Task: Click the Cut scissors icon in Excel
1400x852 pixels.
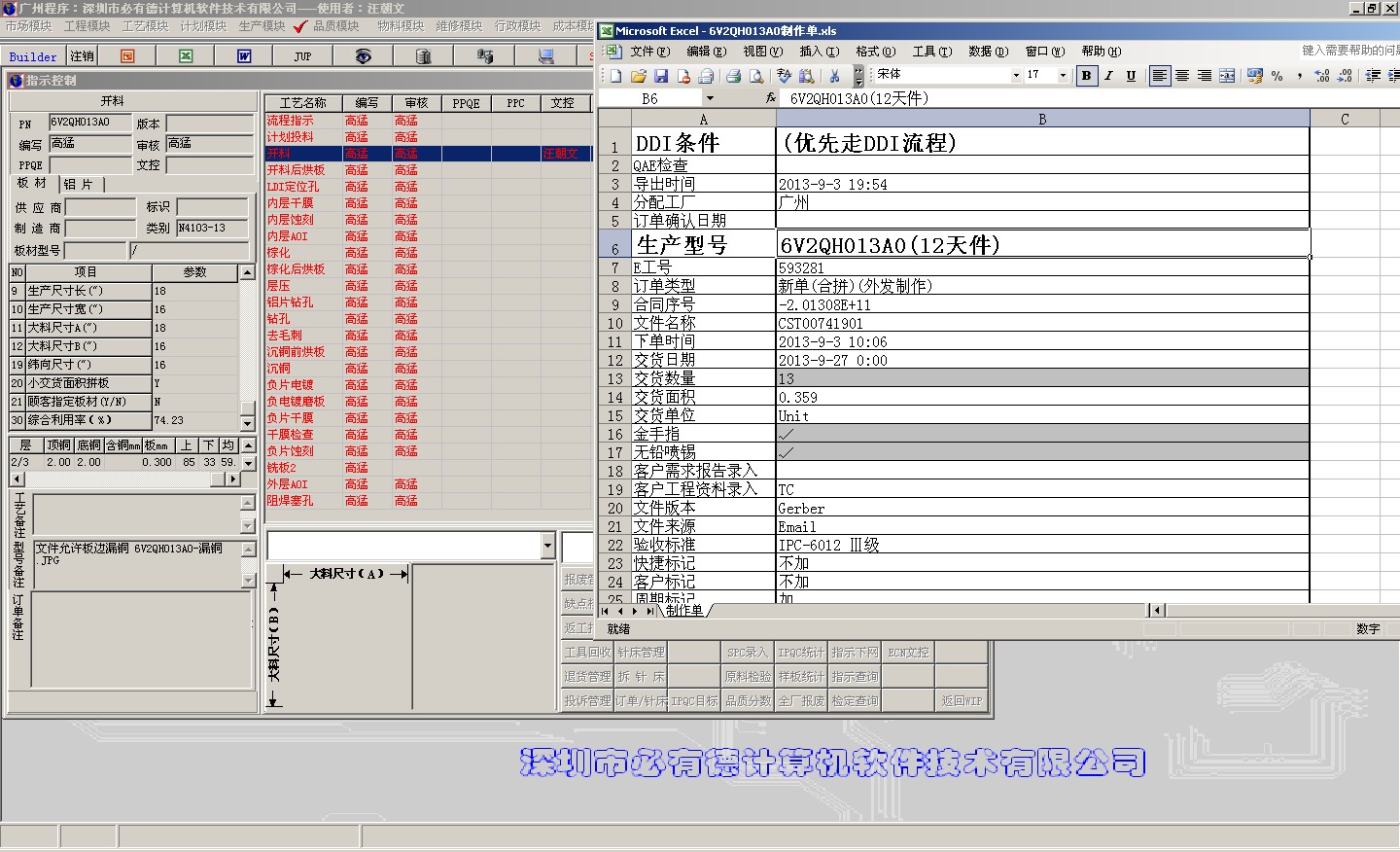Action: pos(834,76)
